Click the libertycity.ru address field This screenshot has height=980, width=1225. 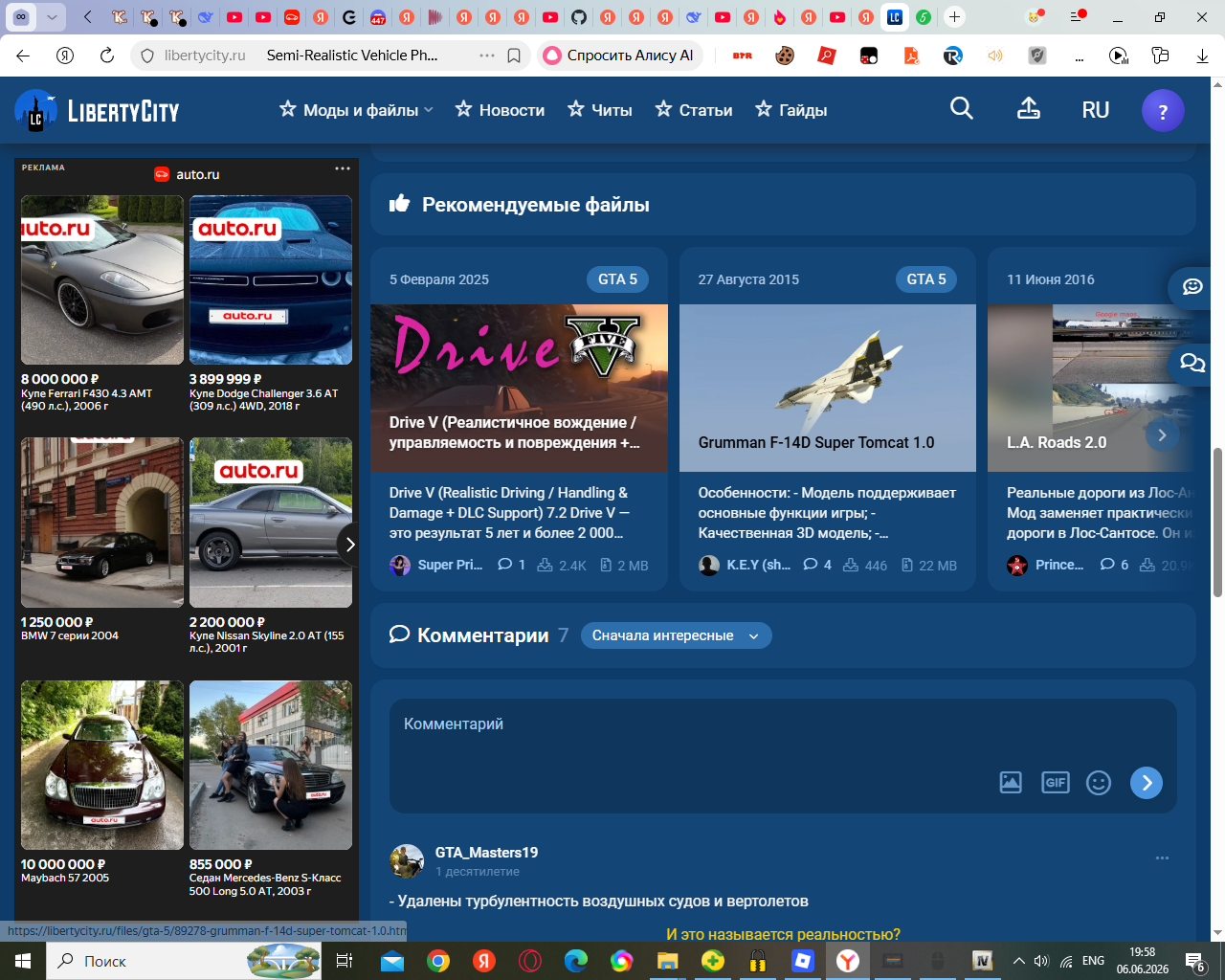pyautogui.click(x=204, y=56)
